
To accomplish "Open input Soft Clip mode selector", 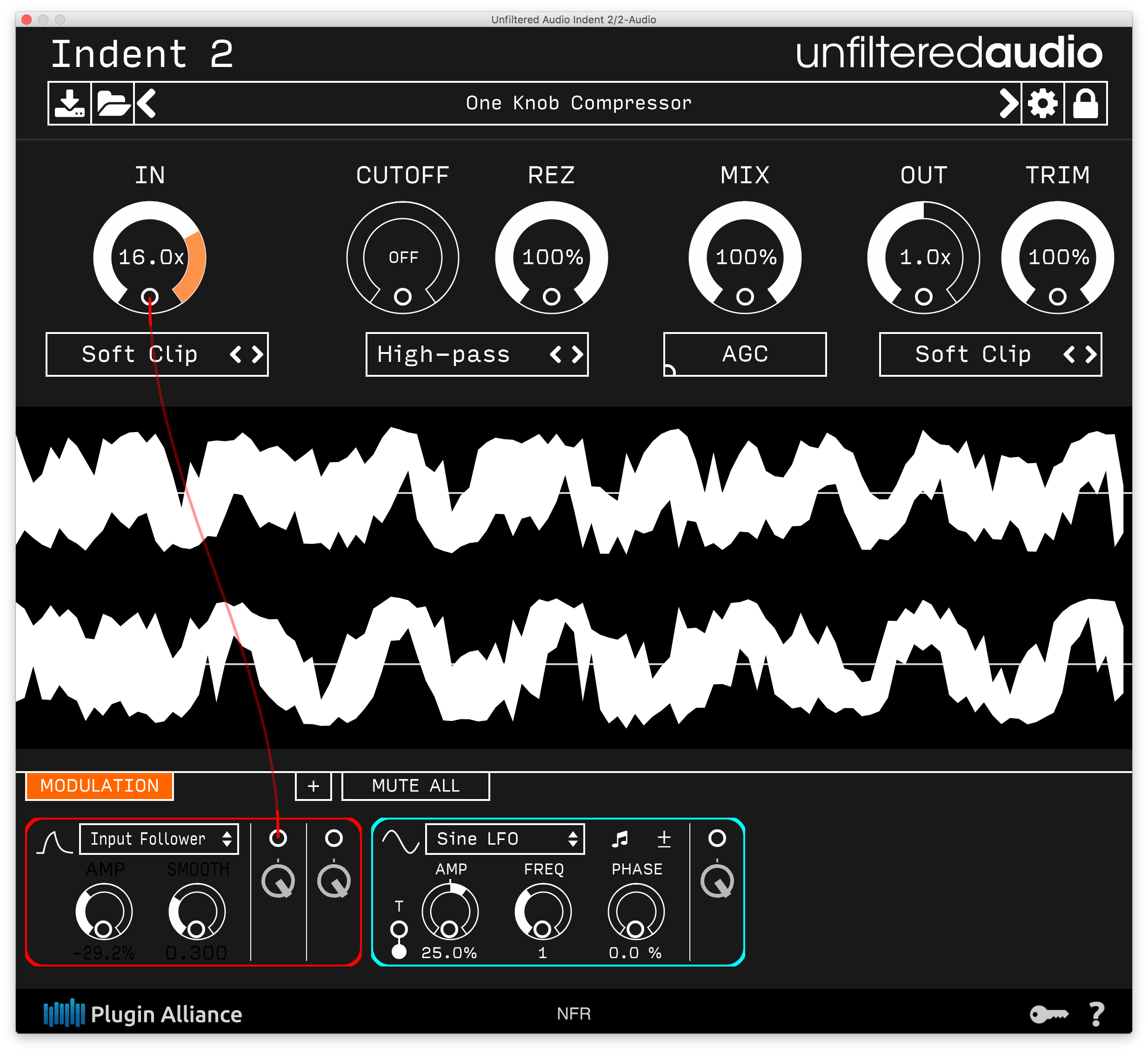I will [x=157, y=354].
